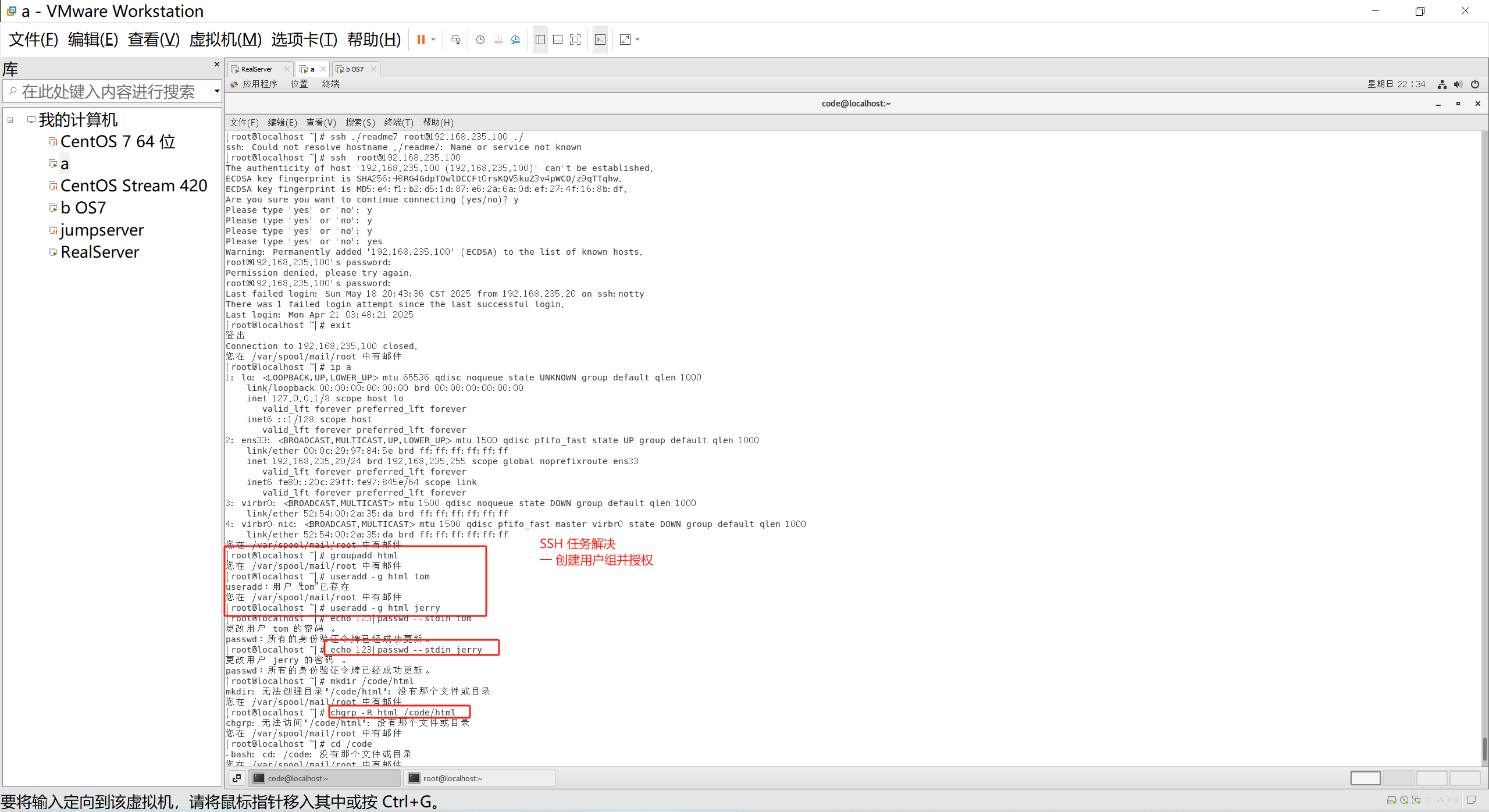This screenshot has height=812, width=1489.
Task: Enter full screen mode icon
Action: coord(575,40)
